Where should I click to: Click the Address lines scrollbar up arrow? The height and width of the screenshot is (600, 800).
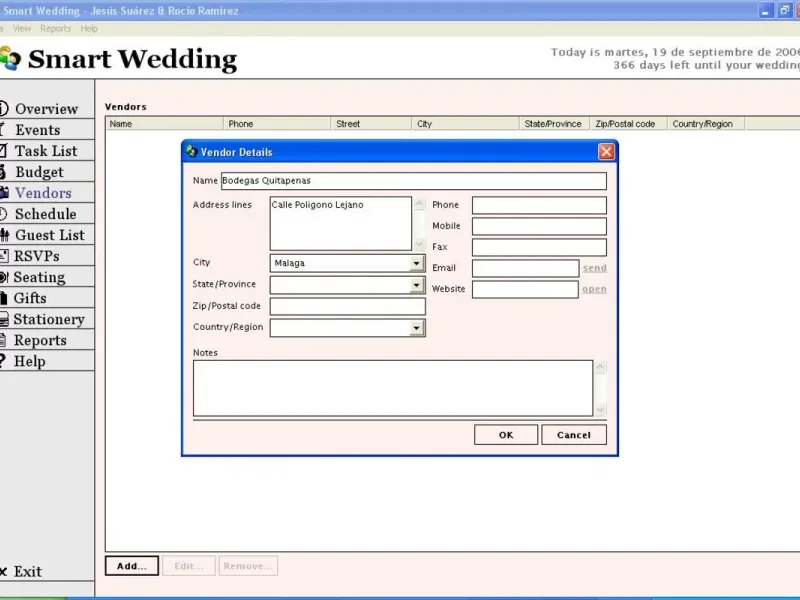[x=419, y=204]
